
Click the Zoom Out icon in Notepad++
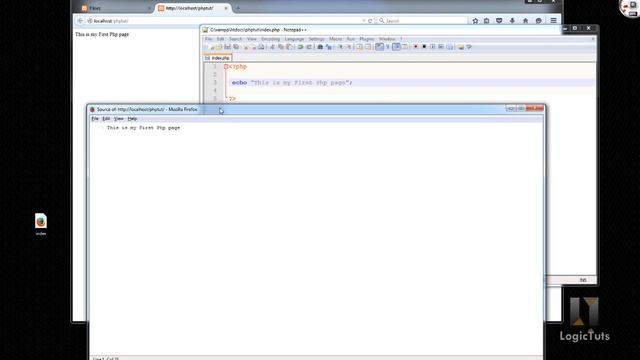coord(349,47)
